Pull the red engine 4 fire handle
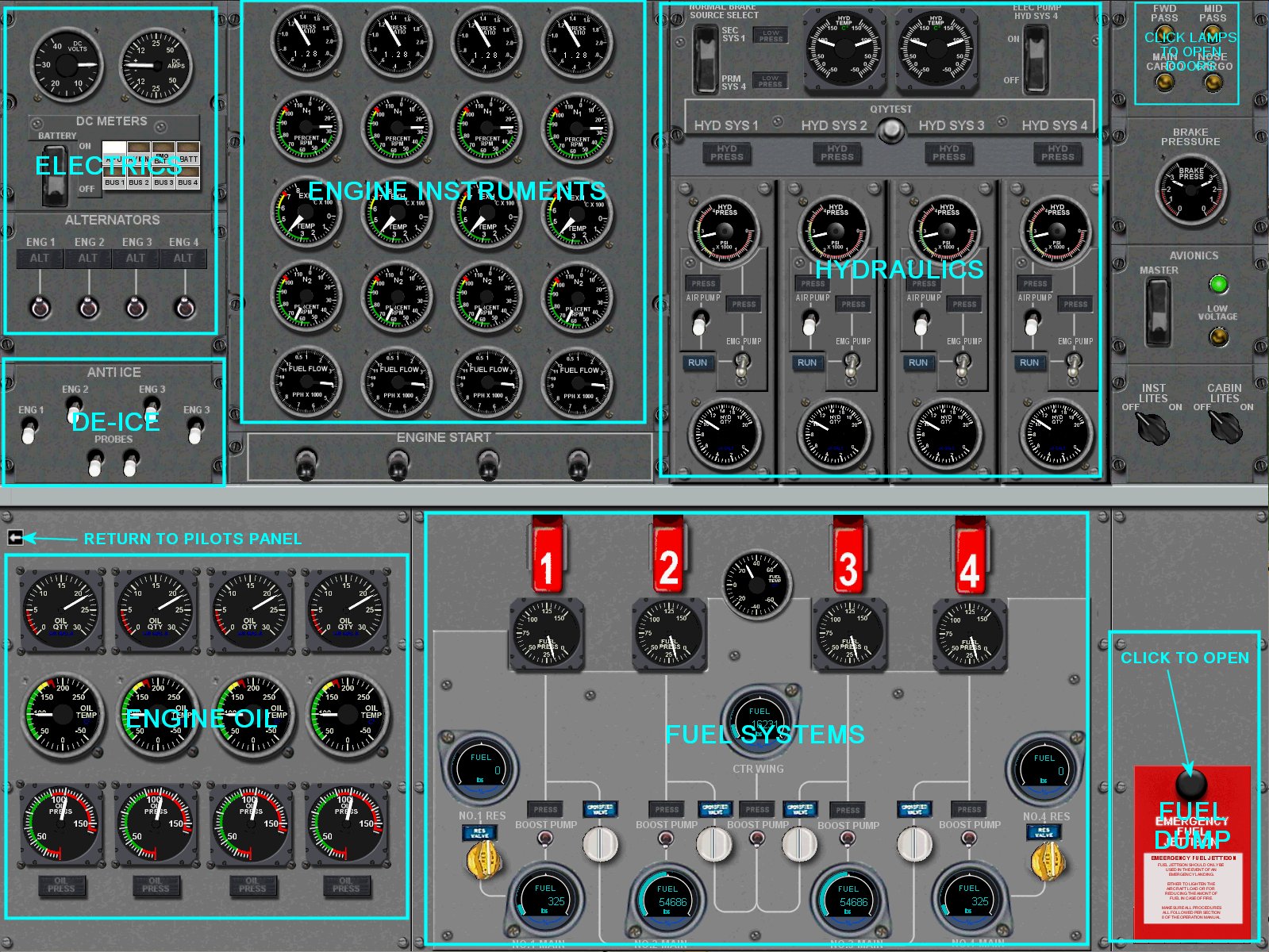 click(x=969, y=555)
